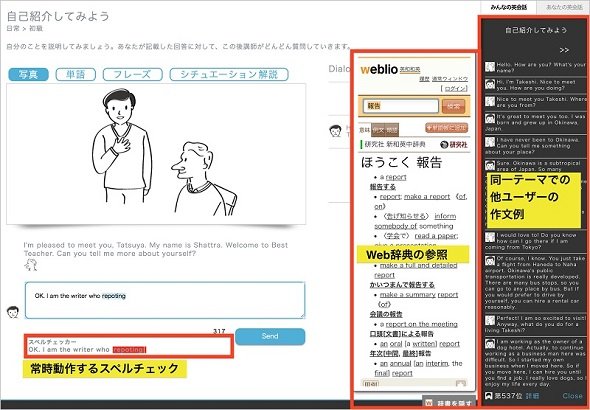Click Close in the dark example panel
Viewport: 590px width, 410px height.
pos(572,395)
